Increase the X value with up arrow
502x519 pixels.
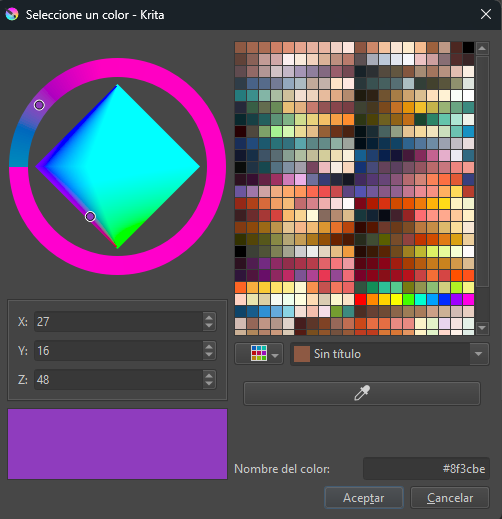click(209, 318)
